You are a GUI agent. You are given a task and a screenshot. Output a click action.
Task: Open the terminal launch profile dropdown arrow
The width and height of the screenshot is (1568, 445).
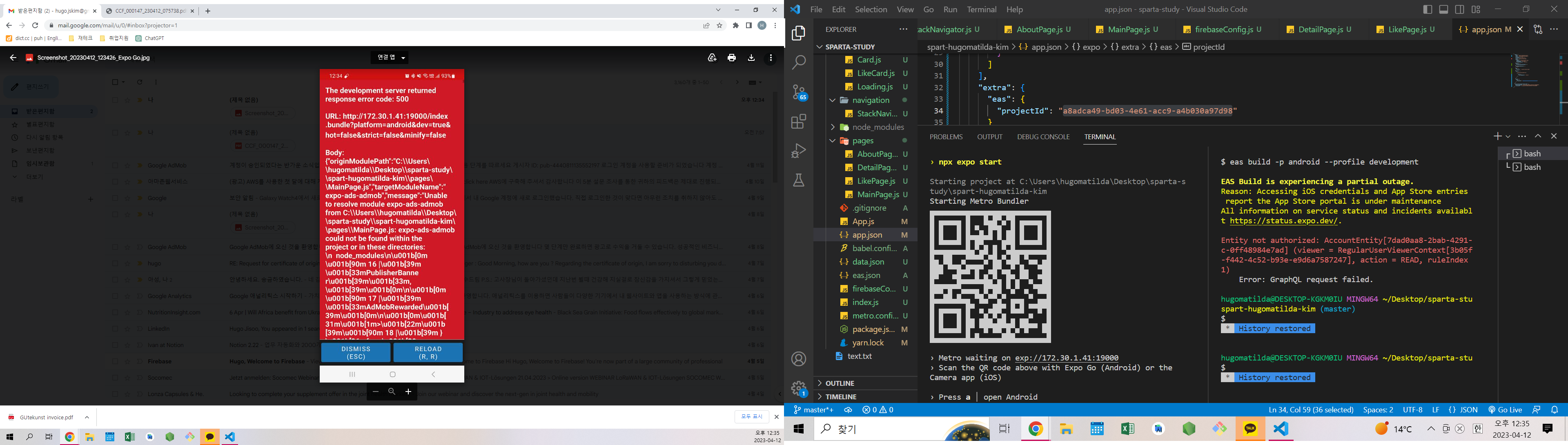(1508, 136)
